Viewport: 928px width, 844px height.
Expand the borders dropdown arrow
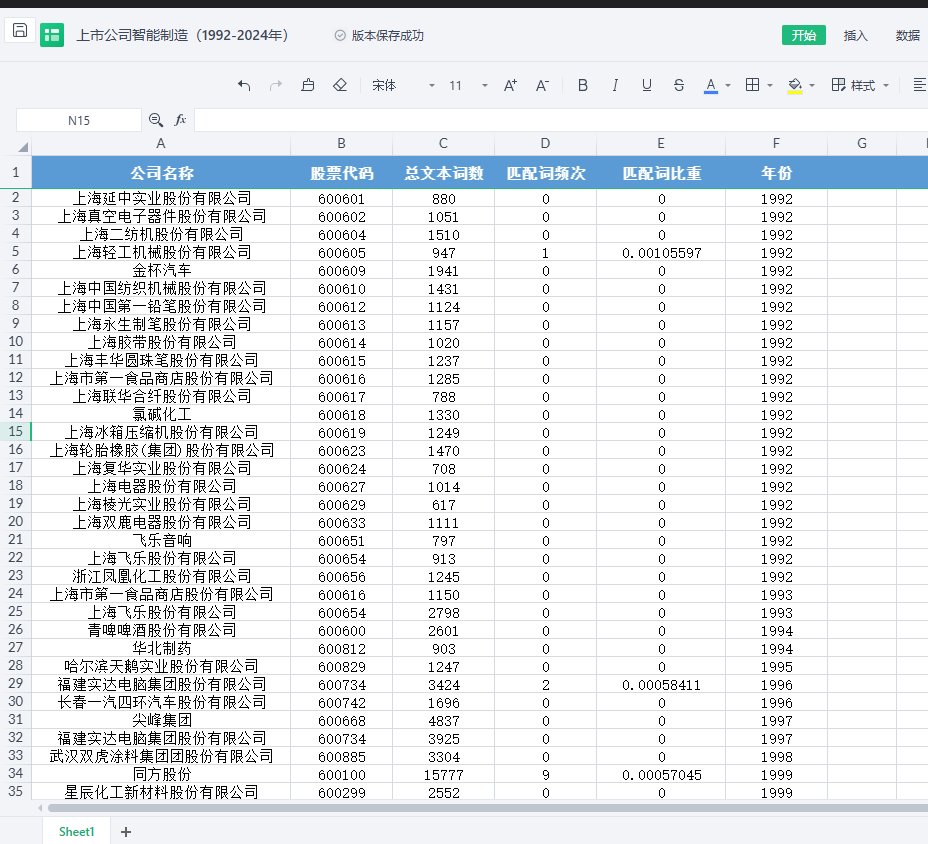tap(770, 86)
